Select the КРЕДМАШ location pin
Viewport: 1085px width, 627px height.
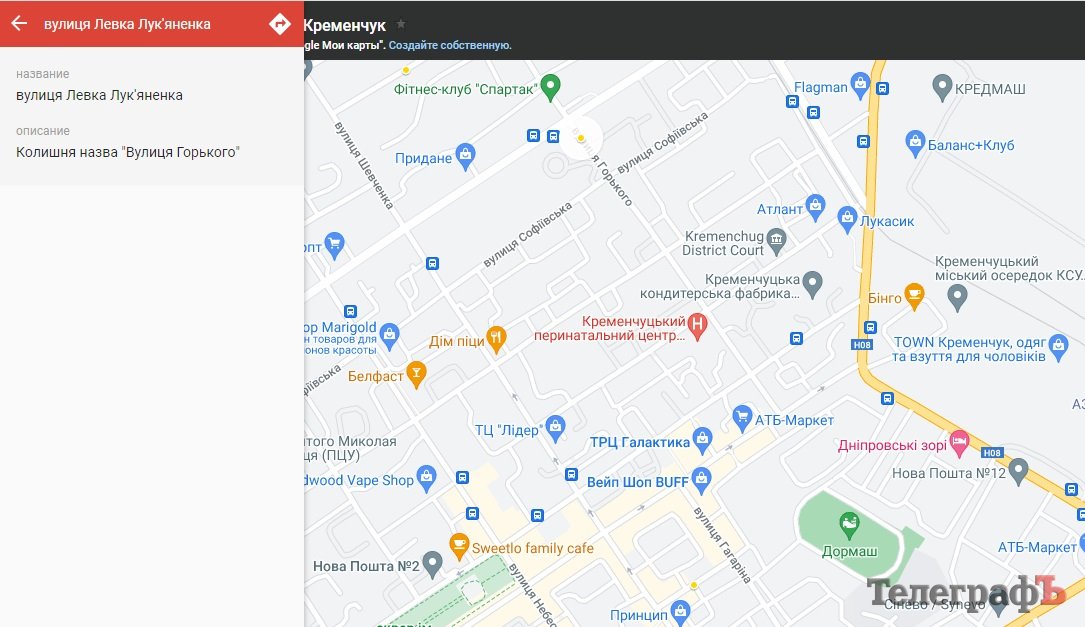(941, 87)
